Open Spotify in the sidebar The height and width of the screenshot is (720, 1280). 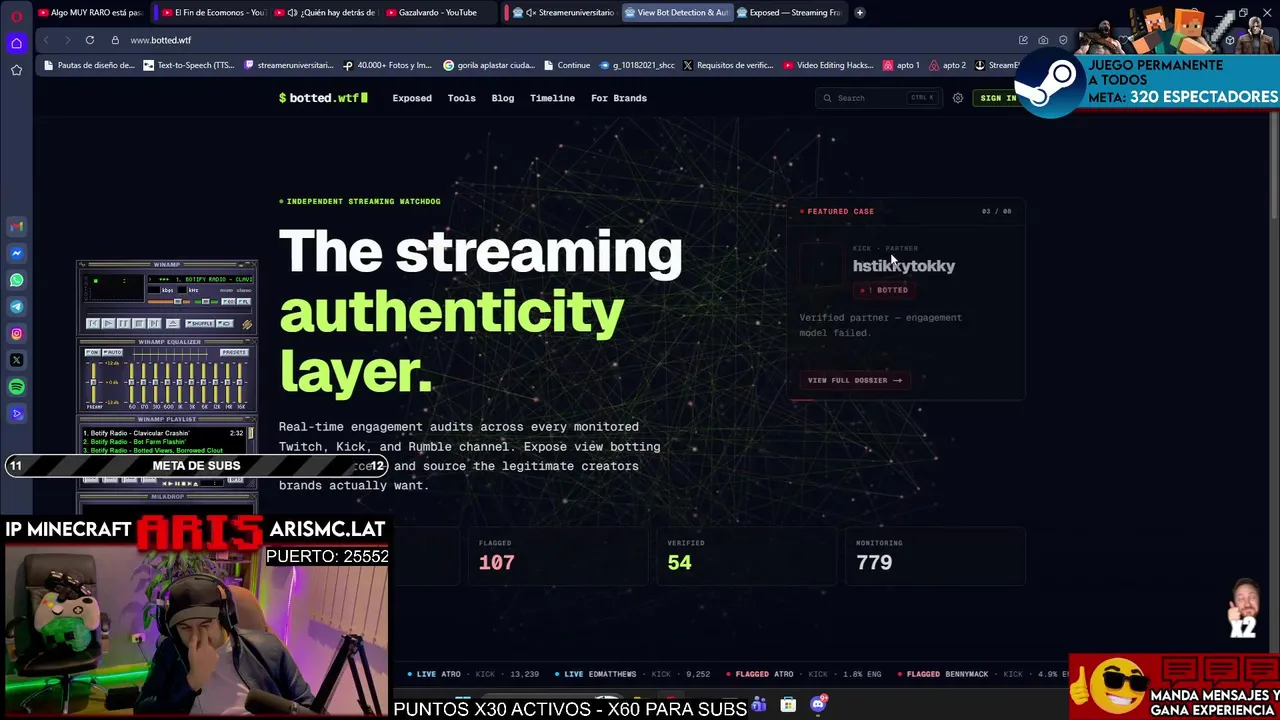pyautogui.click(x=16, y=387)
